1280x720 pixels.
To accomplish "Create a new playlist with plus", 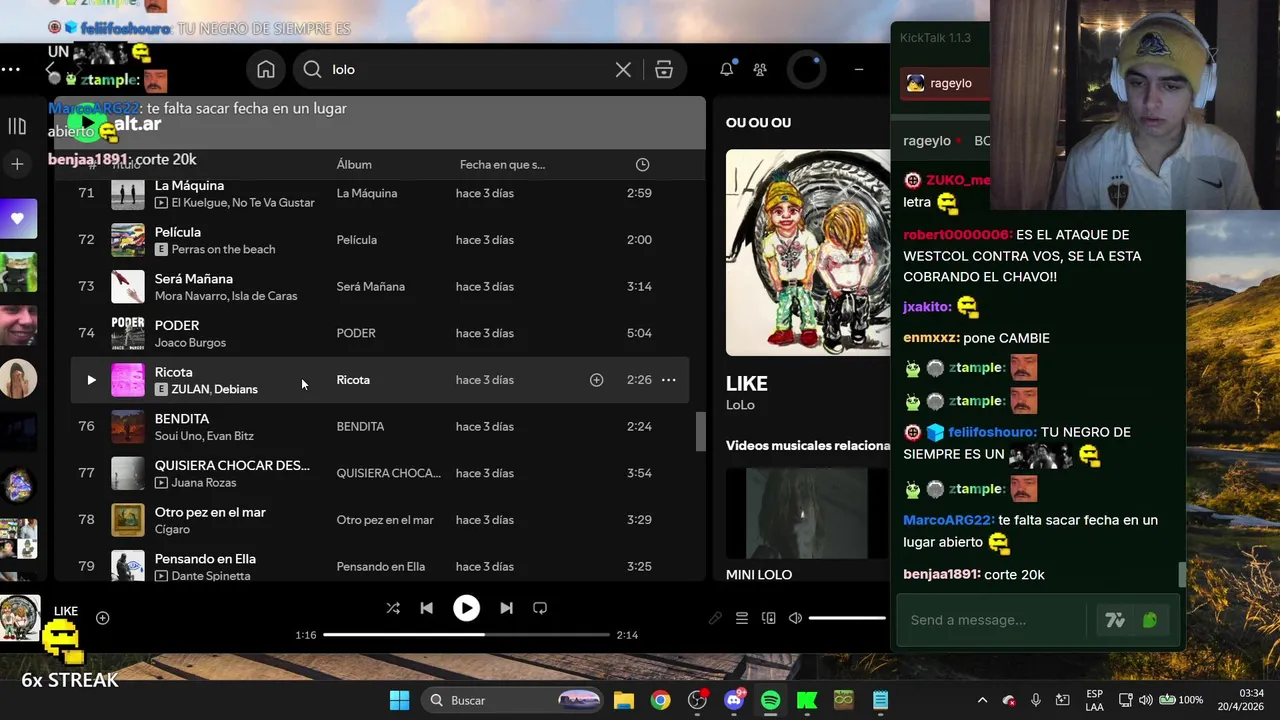I will click(17, 164).
